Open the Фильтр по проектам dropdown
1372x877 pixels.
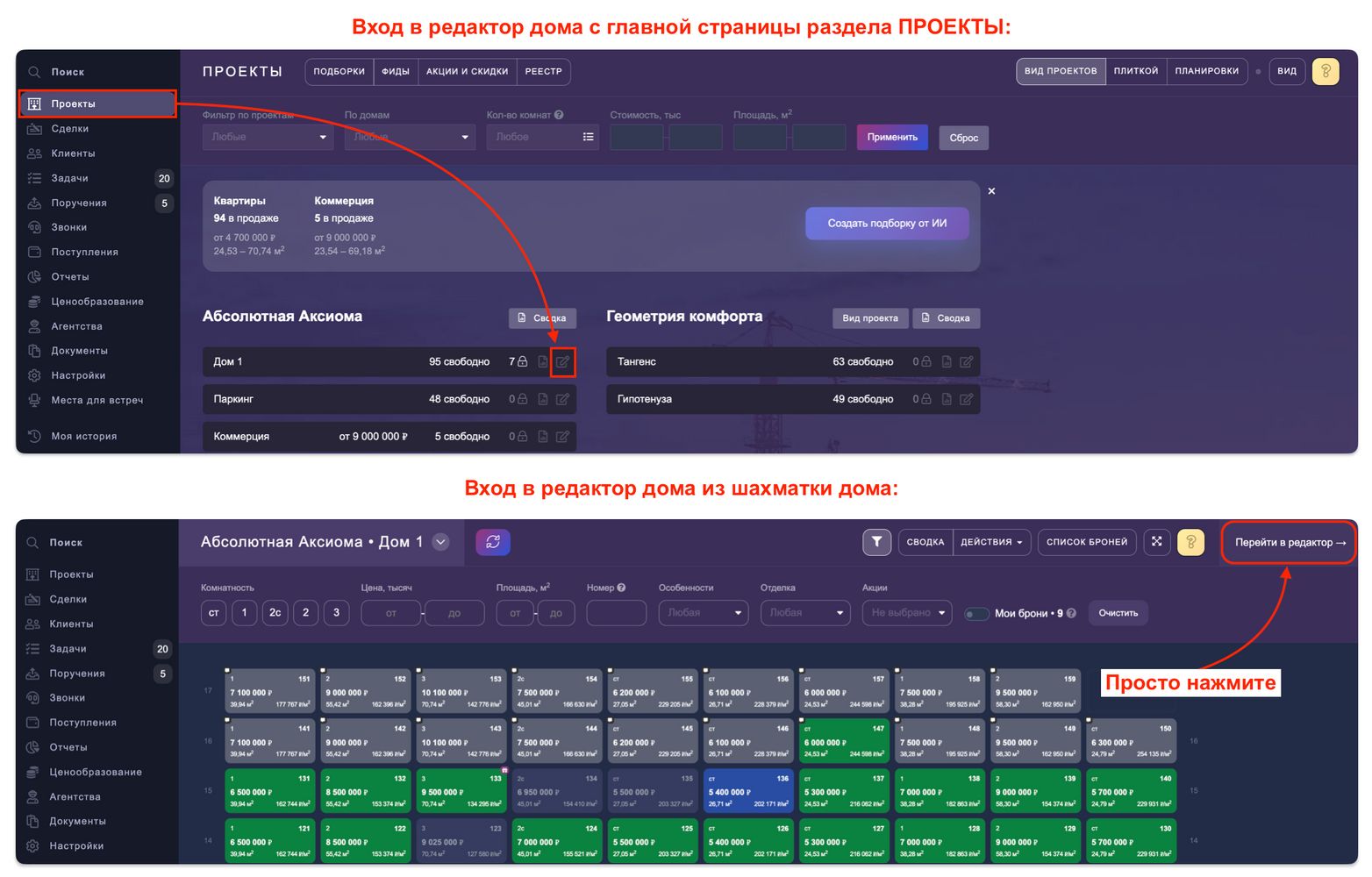pyautogui.click(x=268, y=137)
